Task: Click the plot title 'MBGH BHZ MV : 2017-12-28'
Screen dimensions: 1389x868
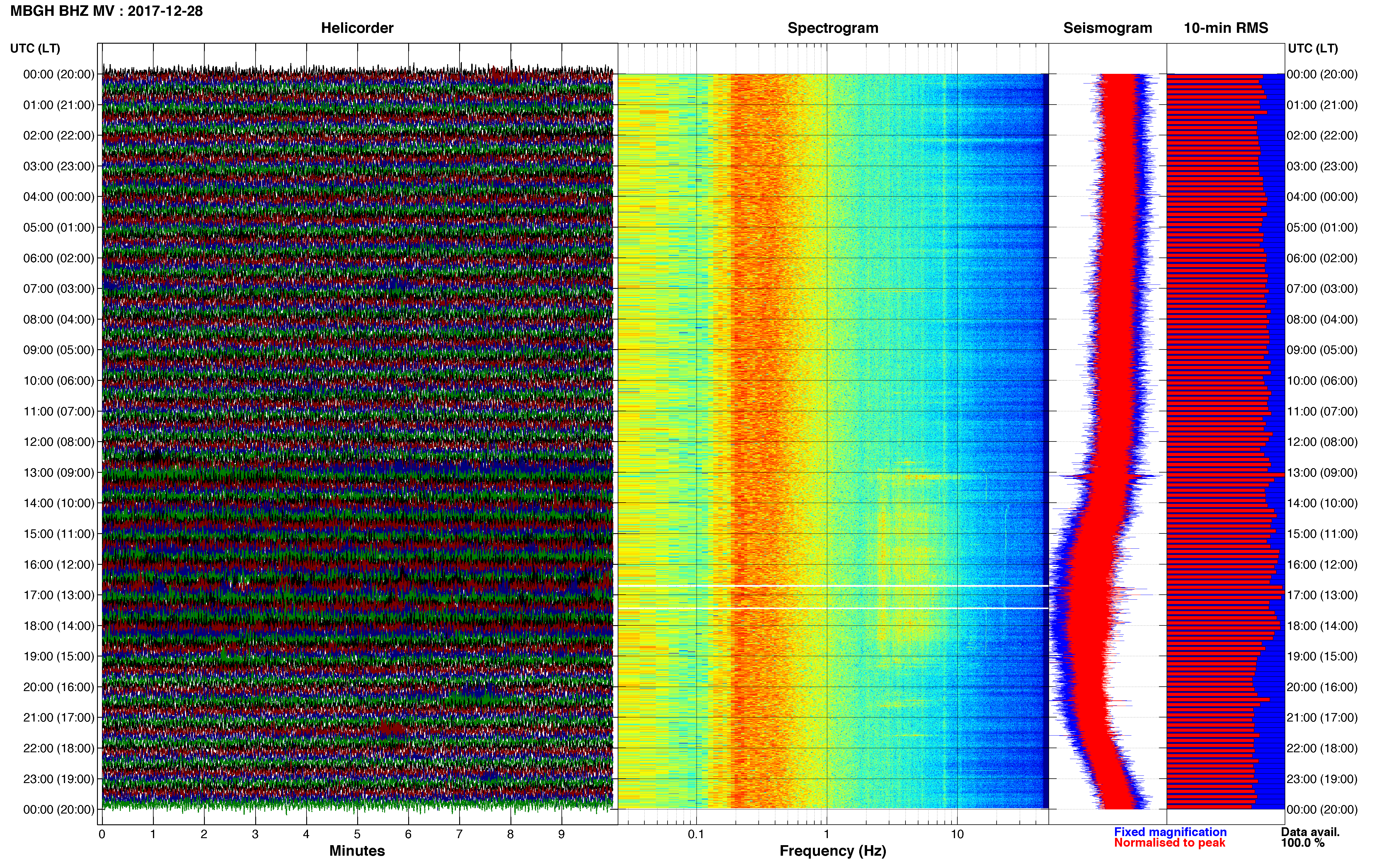Action: [x=107, y=11]
